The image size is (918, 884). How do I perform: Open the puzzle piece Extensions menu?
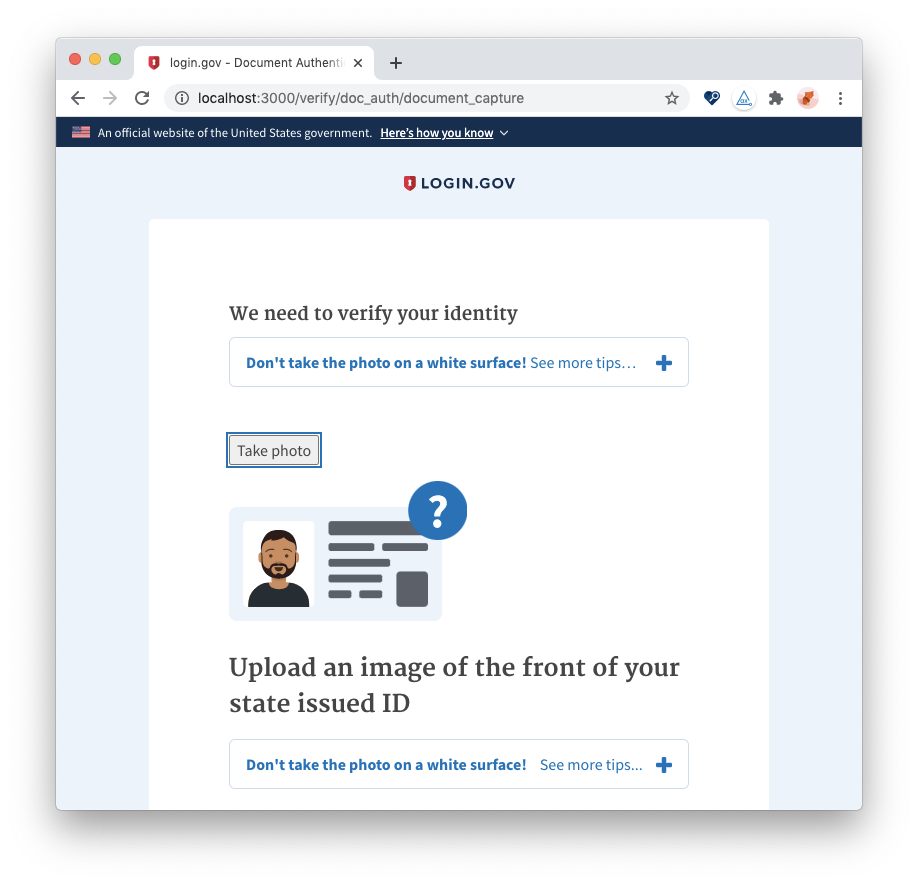coord(776,98)
